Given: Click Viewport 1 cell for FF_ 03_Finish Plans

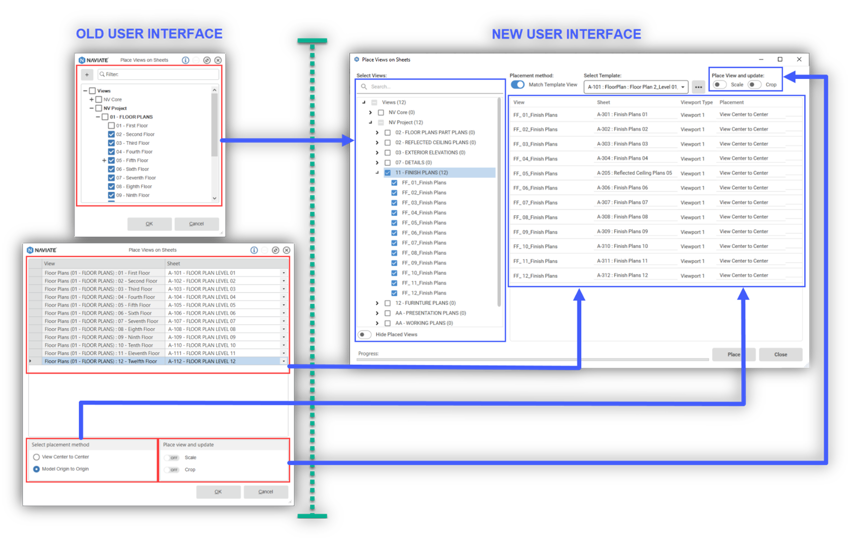Looking at the screenshot, I should [692, 144].
